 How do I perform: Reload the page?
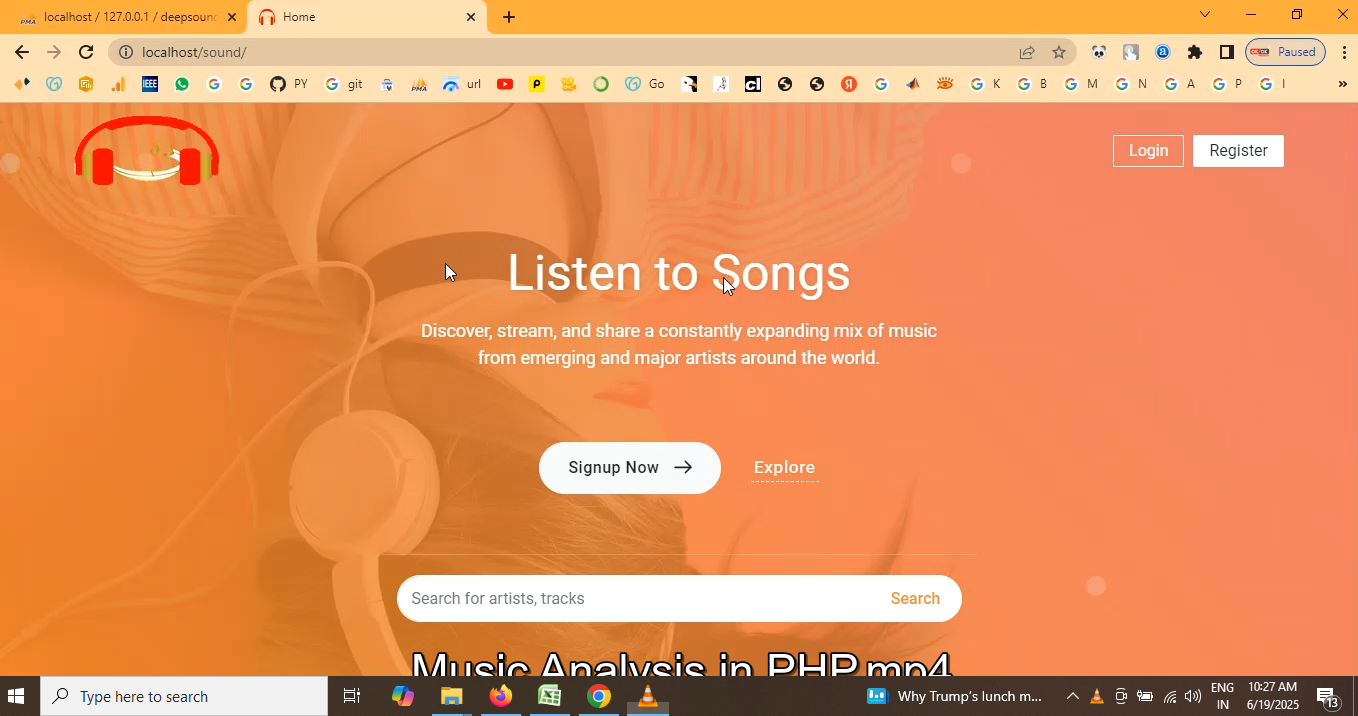(x=86, y=52)
